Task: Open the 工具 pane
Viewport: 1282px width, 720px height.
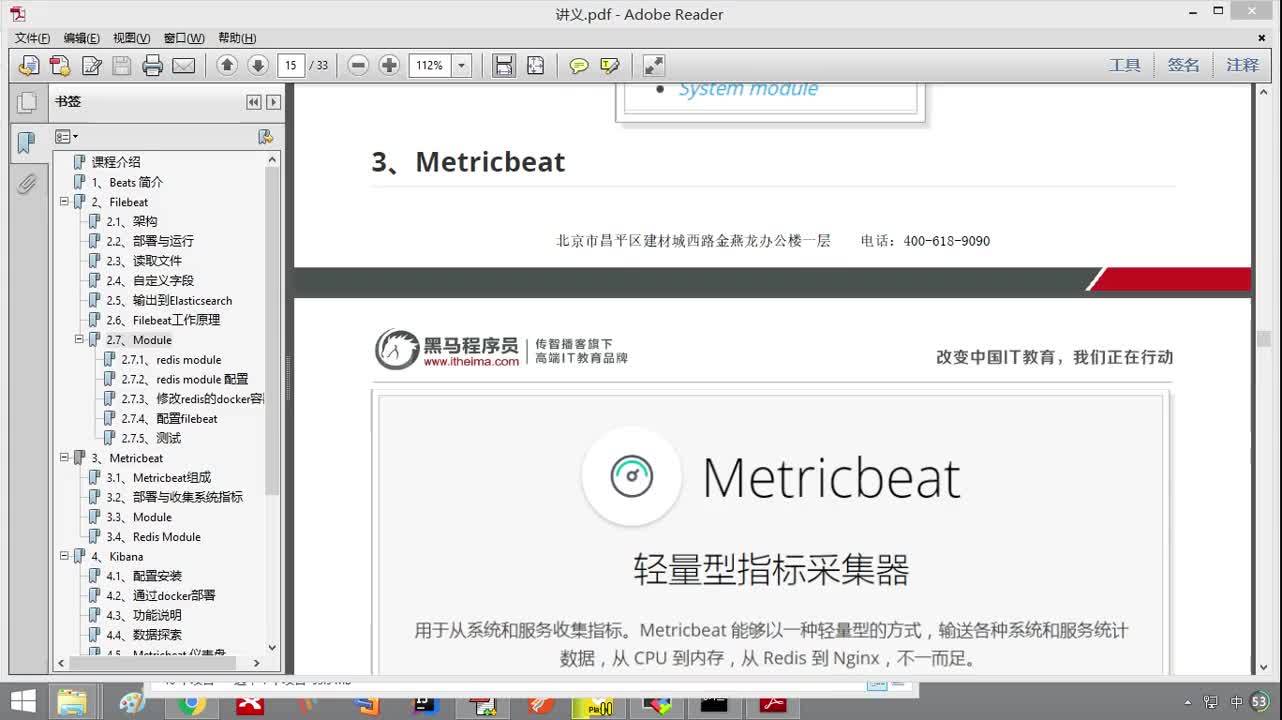Action: click(x=1125, y=65)
